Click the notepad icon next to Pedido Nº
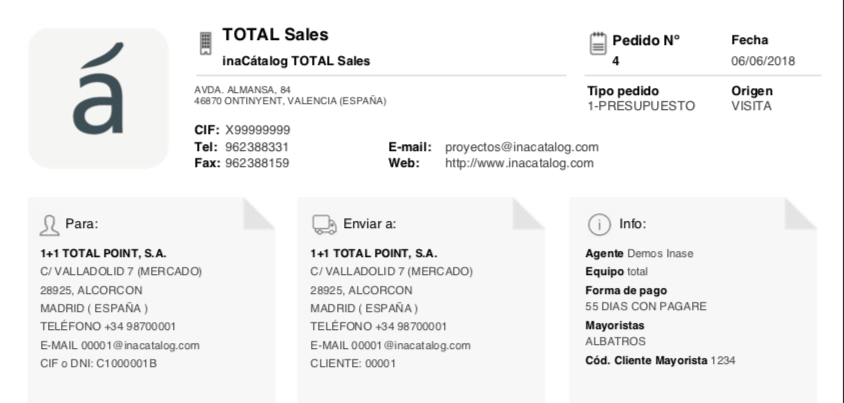The image size is (844, 403). coord(598,44)
